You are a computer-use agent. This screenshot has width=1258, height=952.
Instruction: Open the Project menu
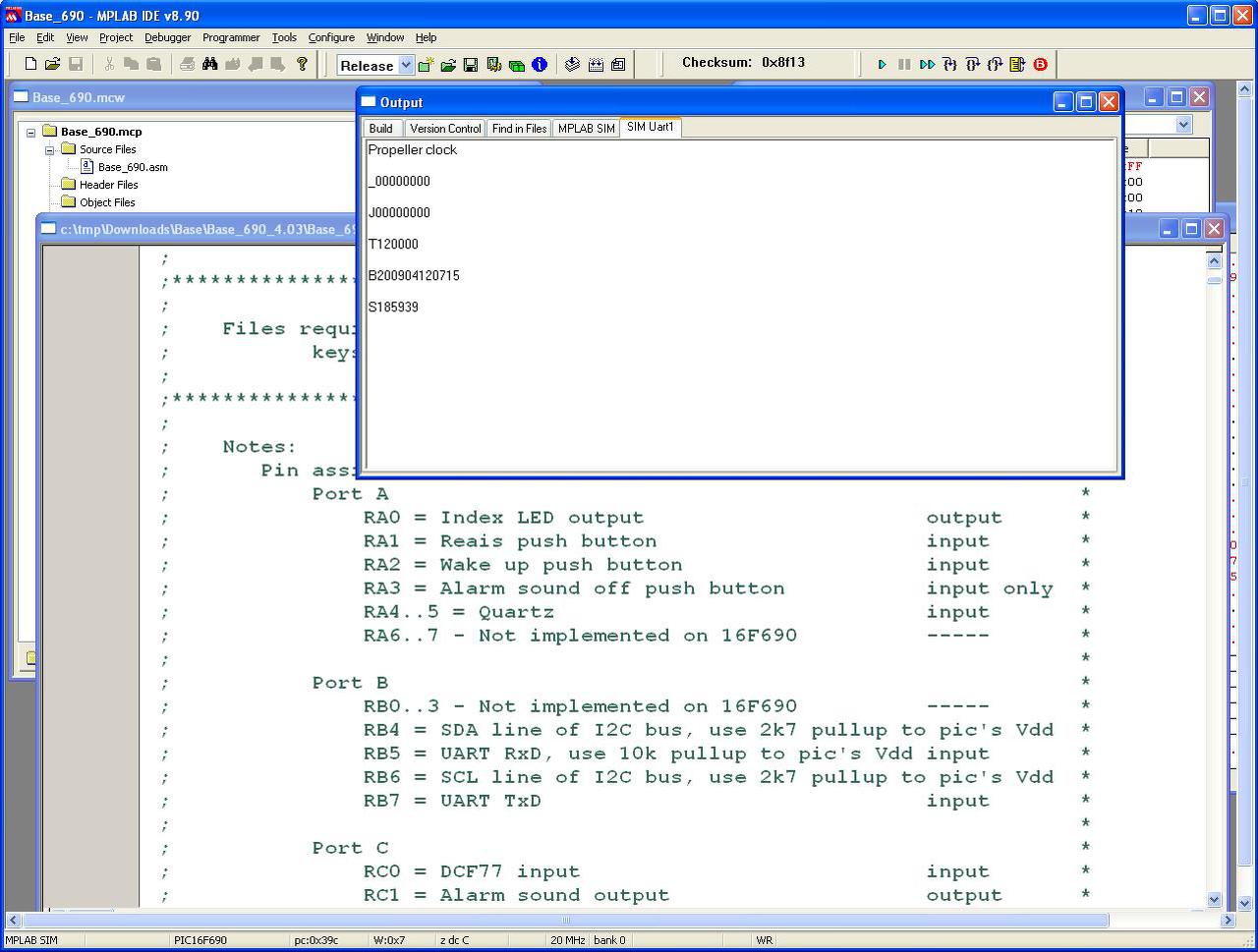pos(116,37)
